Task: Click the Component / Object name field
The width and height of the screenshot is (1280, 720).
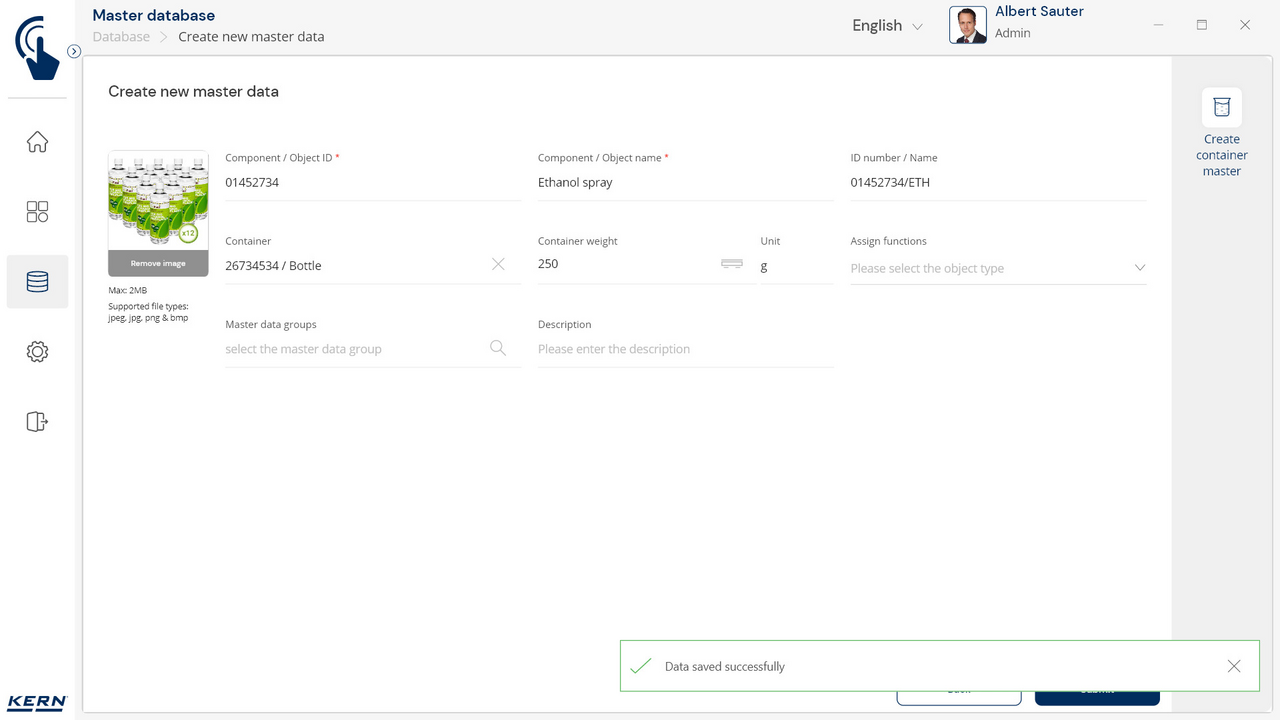Action: (685, 183)
